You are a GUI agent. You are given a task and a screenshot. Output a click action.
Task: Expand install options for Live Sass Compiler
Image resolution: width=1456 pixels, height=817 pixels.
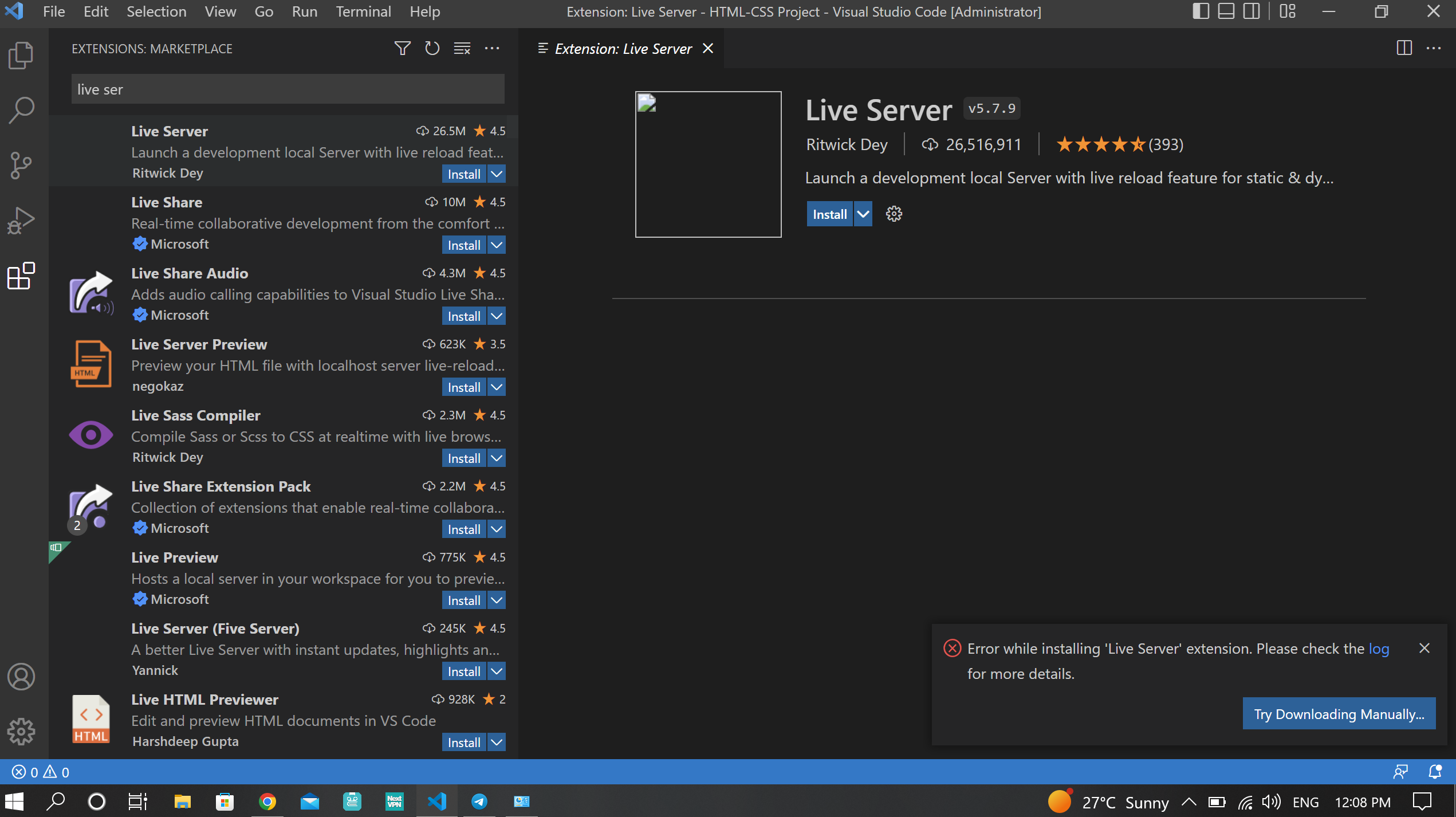[497, 458]
